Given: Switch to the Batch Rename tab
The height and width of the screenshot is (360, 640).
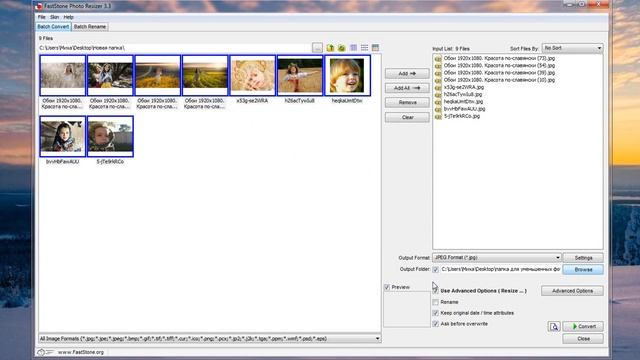Looking at the screenshot, I should 90,27.
